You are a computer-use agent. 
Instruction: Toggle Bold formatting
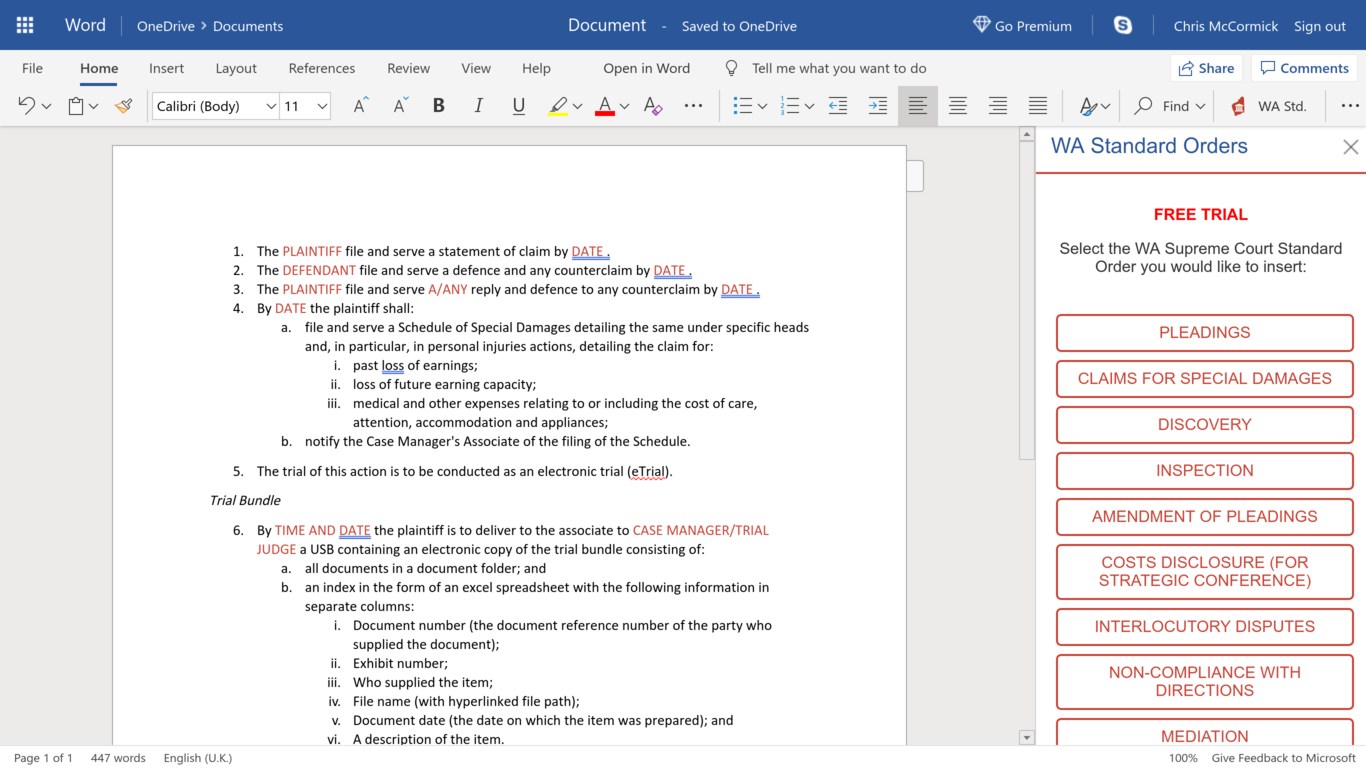pos(438,106)
